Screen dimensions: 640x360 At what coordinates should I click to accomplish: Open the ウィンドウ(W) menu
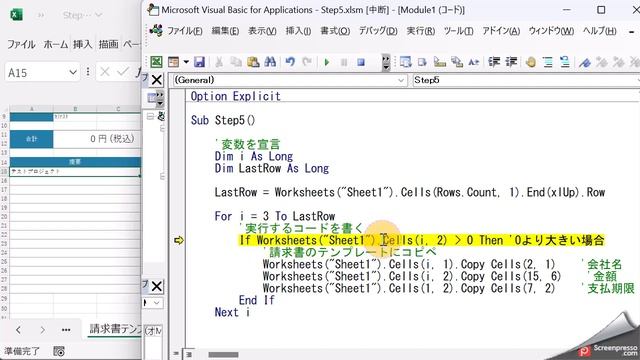[551, 31]
